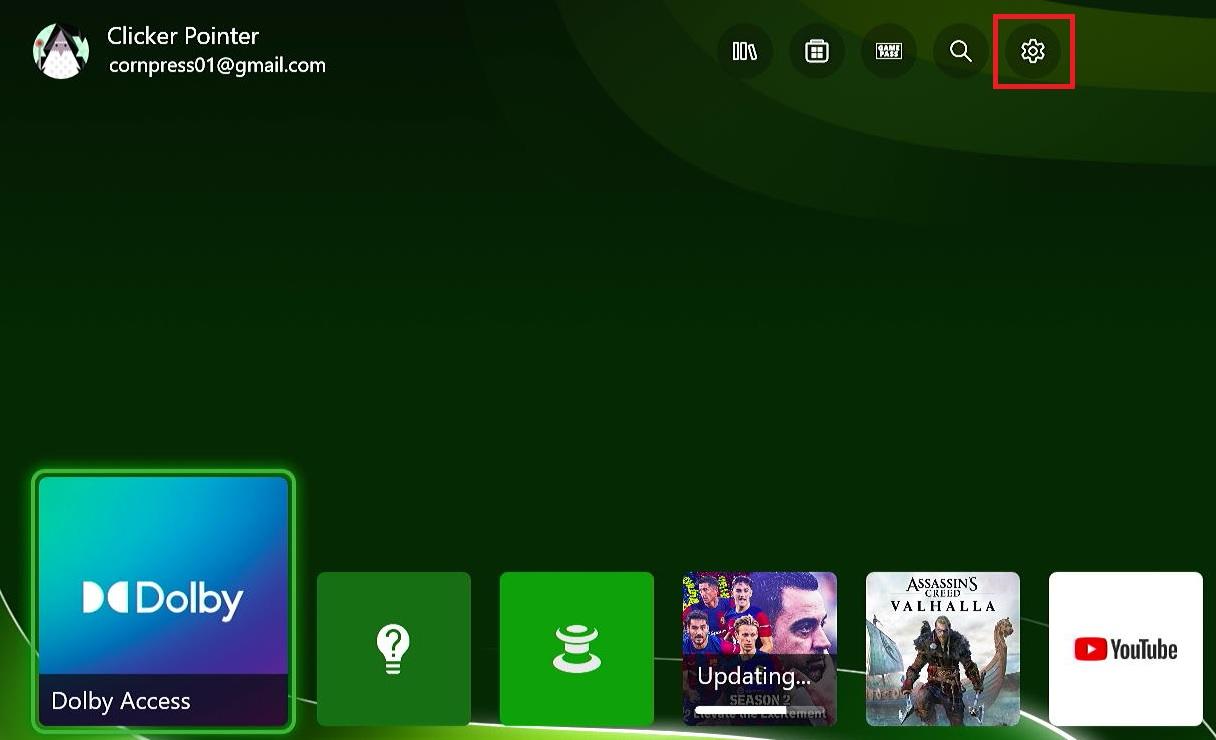The width and height of the screenshot is (1216, 740).
Task: Click the Search magnifier icon
Action: click(961, 51)
